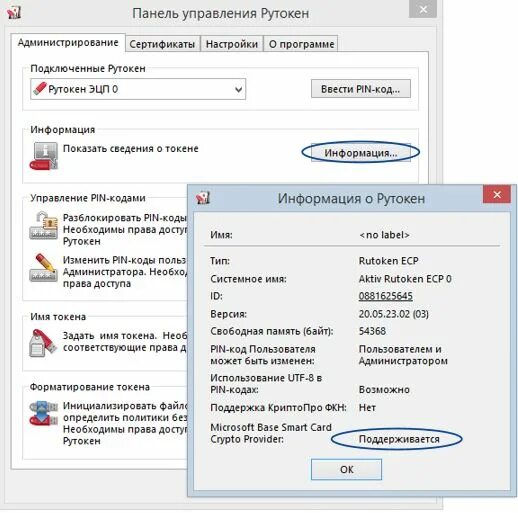Click the token name tag icon
Viewport: 518px width, 513px height.
tap(43, 343)
